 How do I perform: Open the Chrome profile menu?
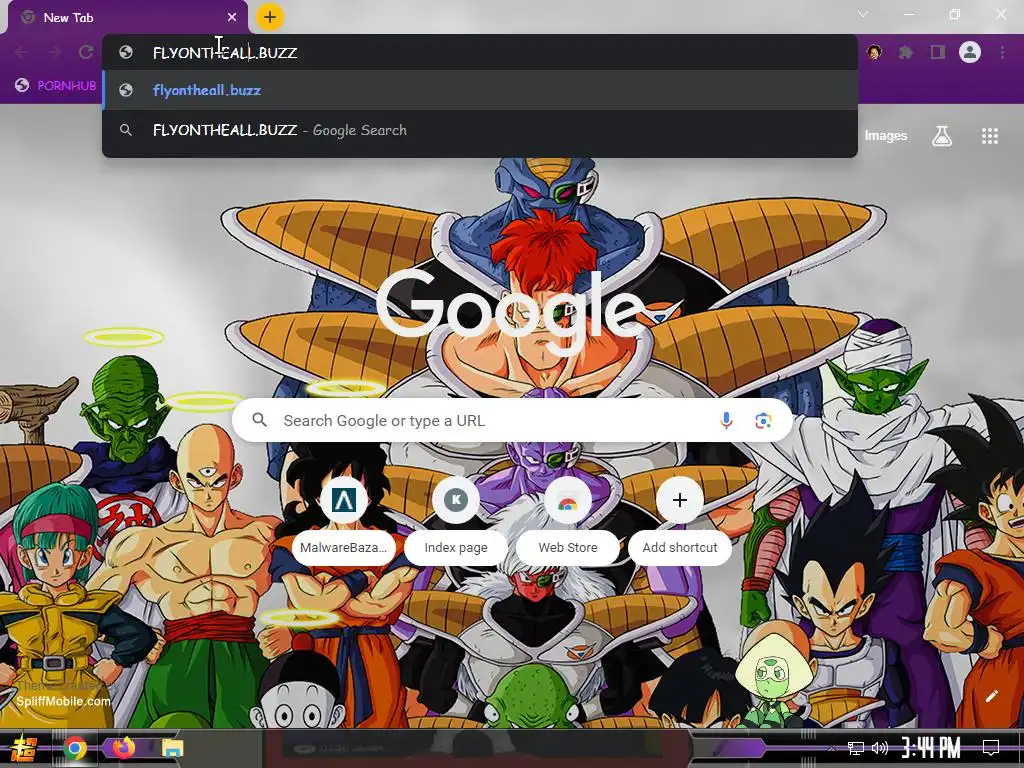[970, 52]
